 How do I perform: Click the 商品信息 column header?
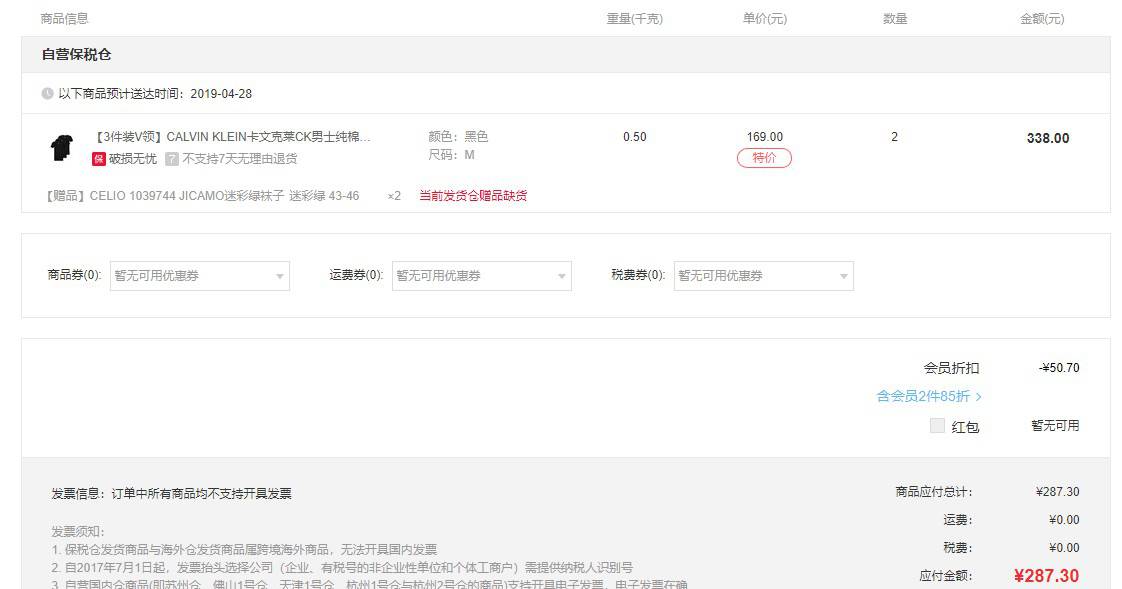tap(64, 19)
